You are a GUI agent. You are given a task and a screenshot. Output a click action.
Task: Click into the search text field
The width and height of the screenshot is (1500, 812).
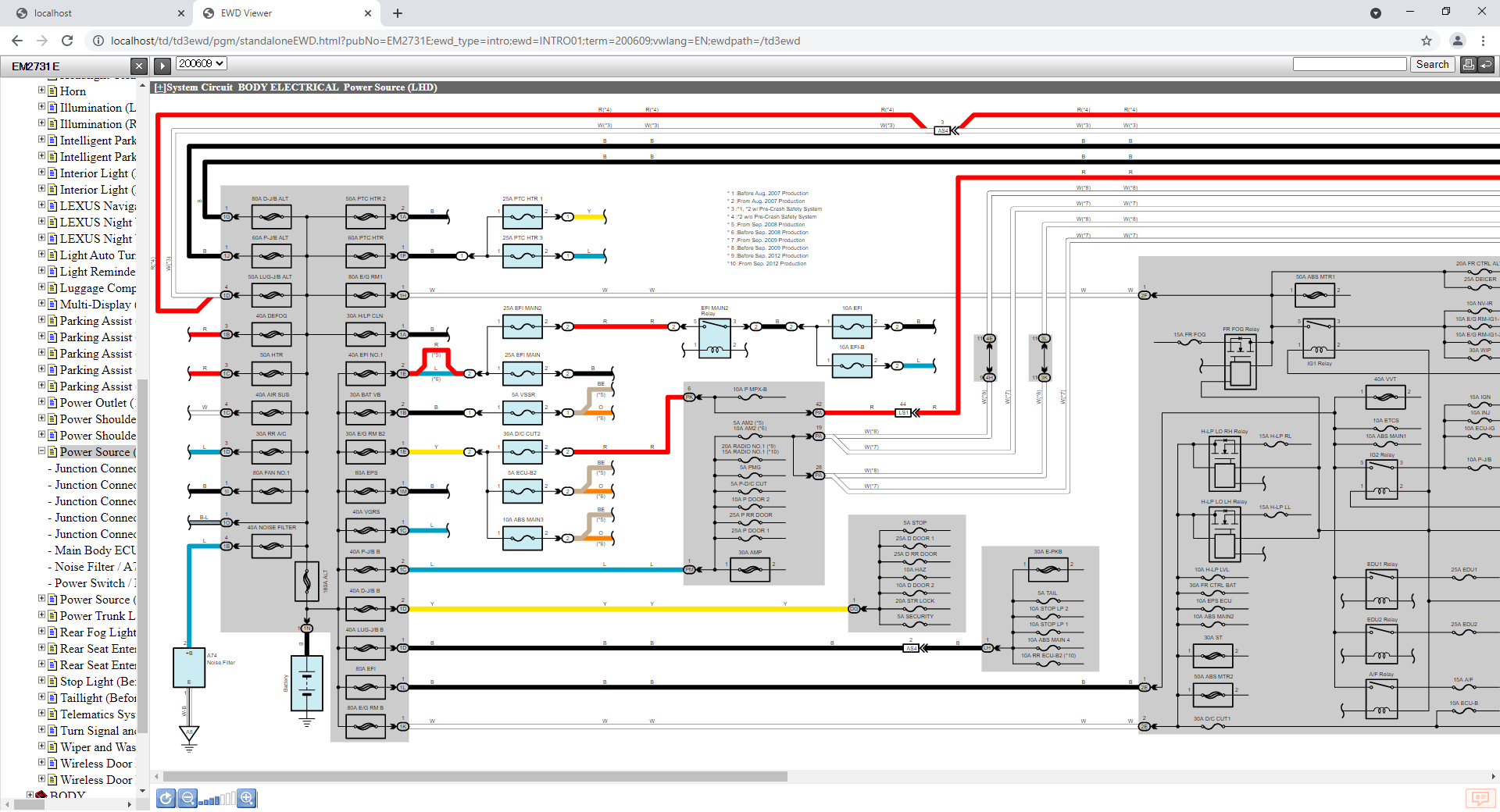pos(1349,65)
